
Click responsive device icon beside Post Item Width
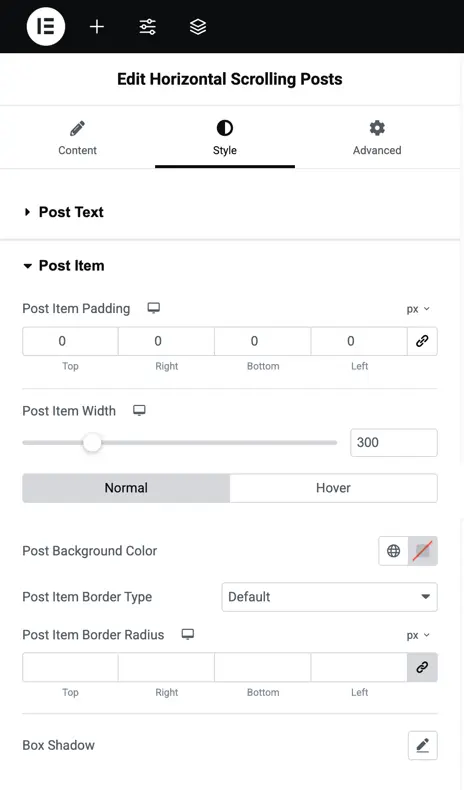coord(140,410)
